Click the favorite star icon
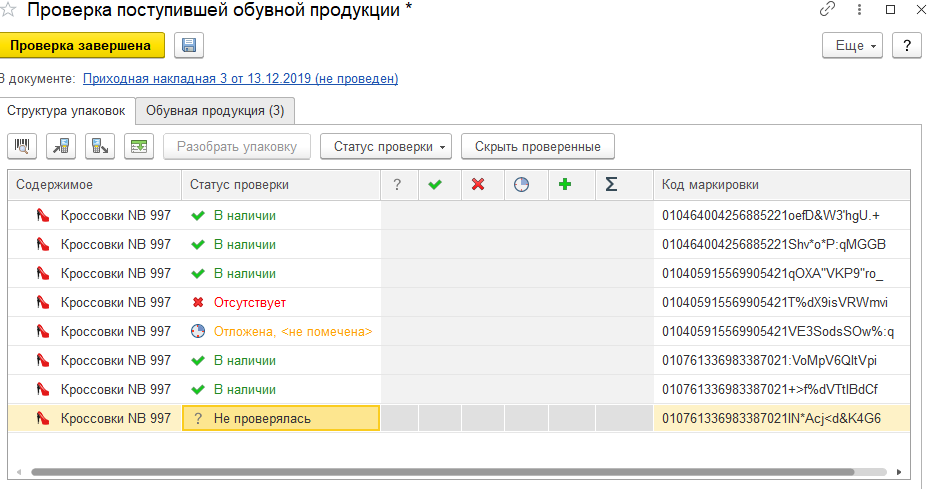This screenshot has width=929, height=489. pyautogui.click(x=8, y=9)
